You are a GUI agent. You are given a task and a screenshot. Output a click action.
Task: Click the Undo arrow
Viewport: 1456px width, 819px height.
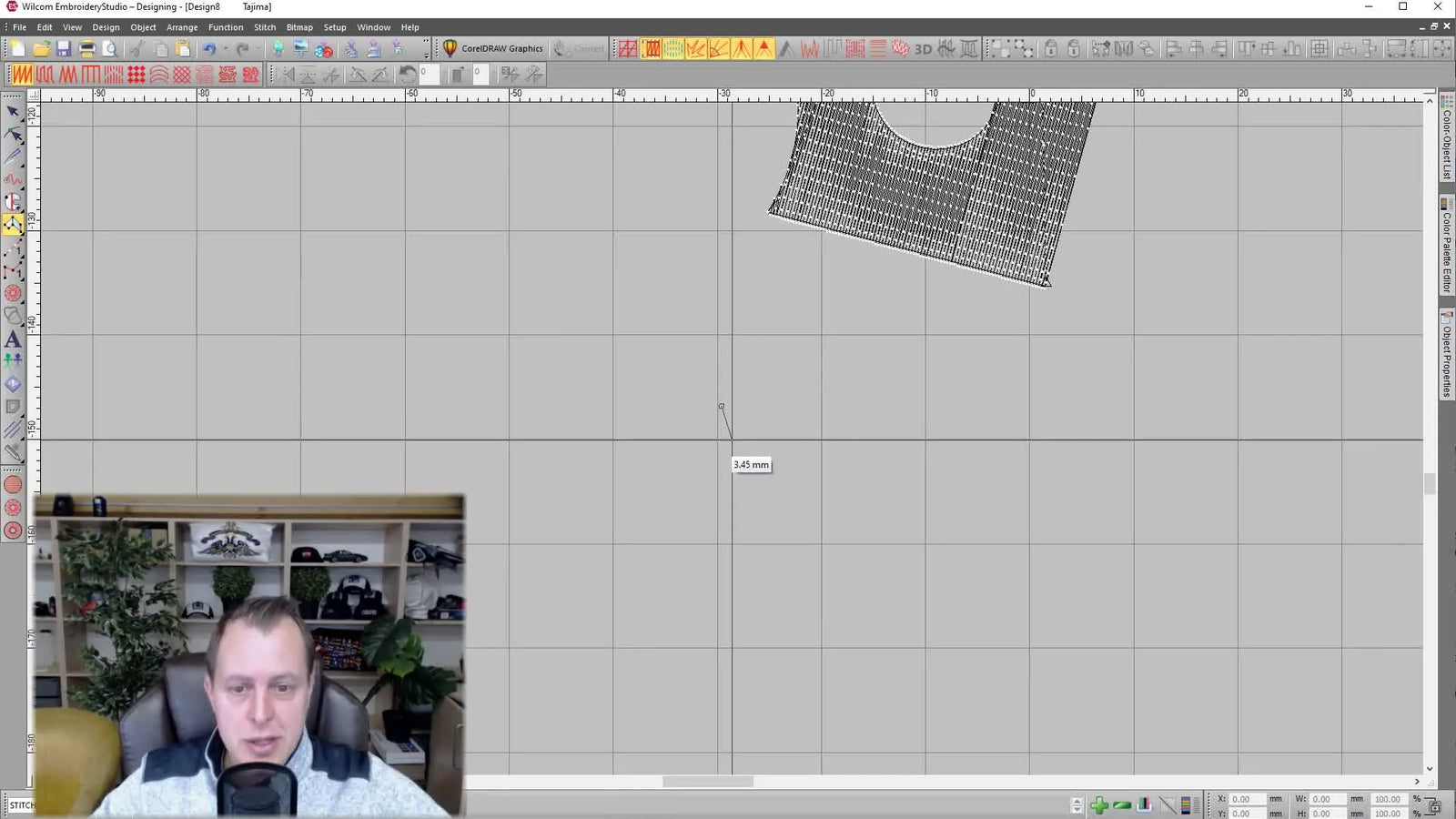(209, 49)
